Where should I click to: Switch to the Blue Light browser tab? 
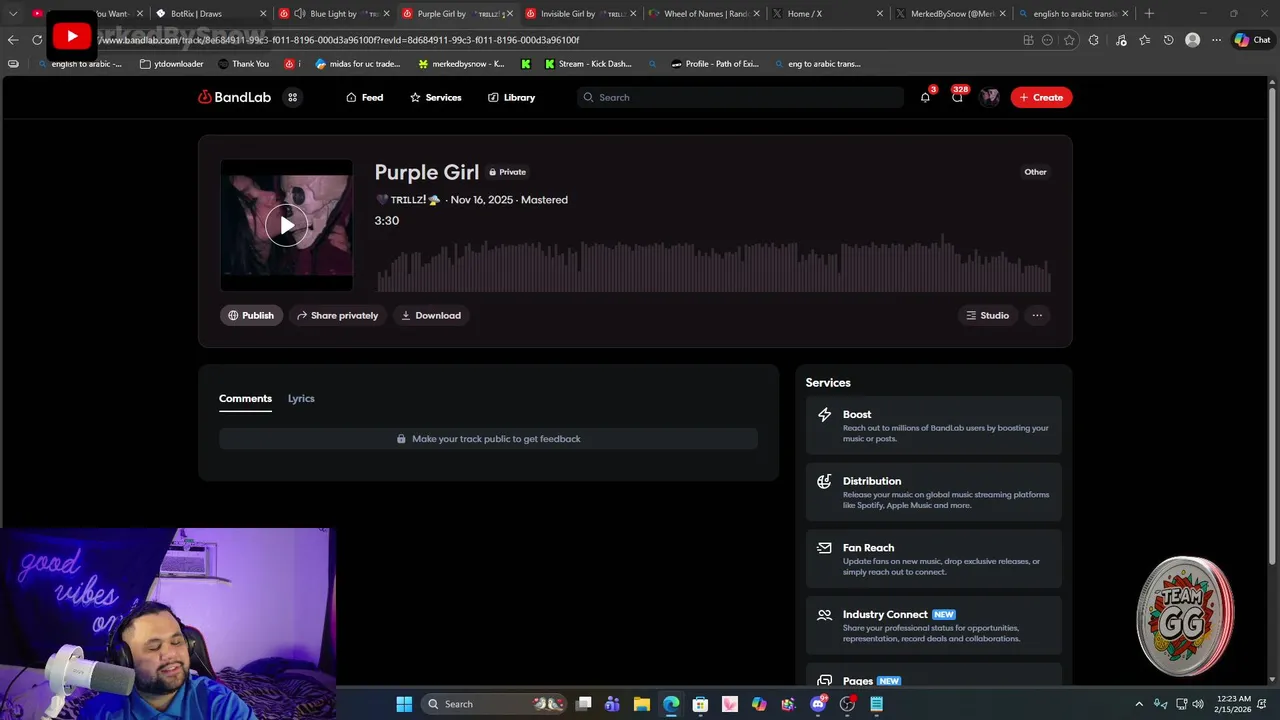point(333,14)
